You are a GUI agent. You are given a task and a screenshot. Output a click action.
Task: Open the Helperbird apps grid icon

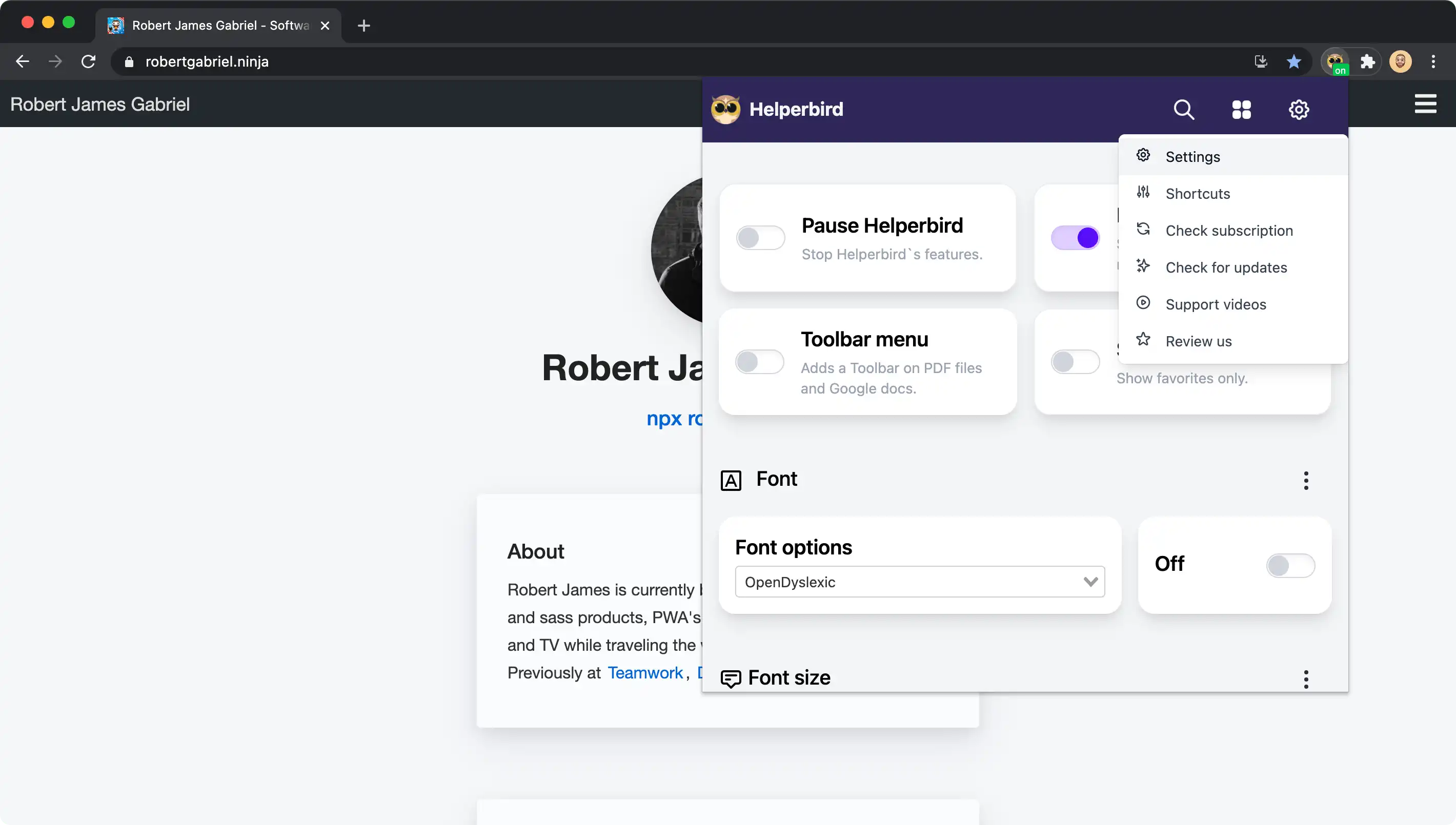pos(1241,109)
